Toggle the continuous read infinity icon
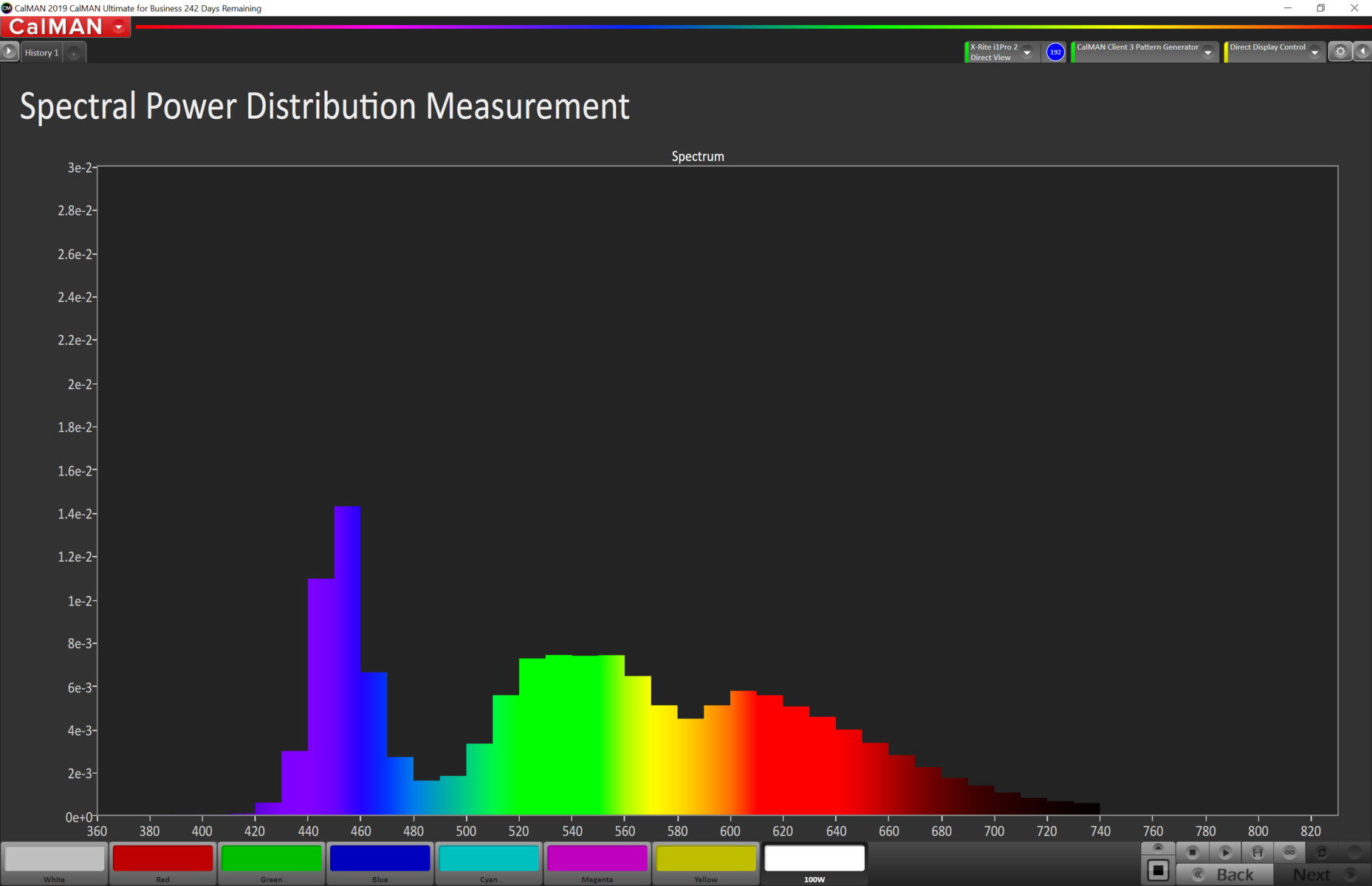The image size is (1372, 886). click(1290, 852)
